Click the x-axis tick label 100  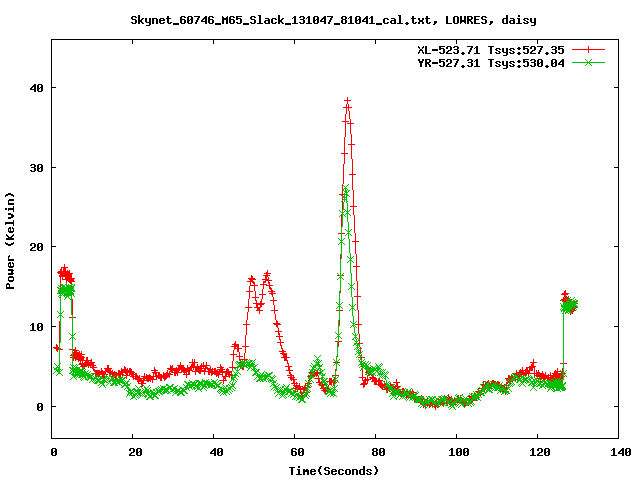pos(459,452)
